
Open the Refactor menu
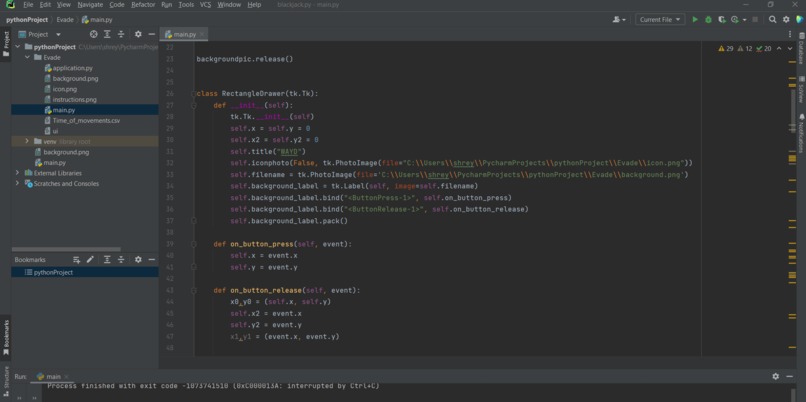point(143,5)
